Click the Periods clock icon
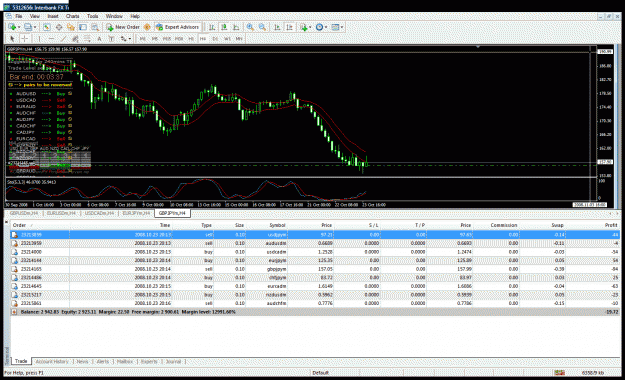The height and width of the screenshot is (380, 625). [x=319, y=27]
